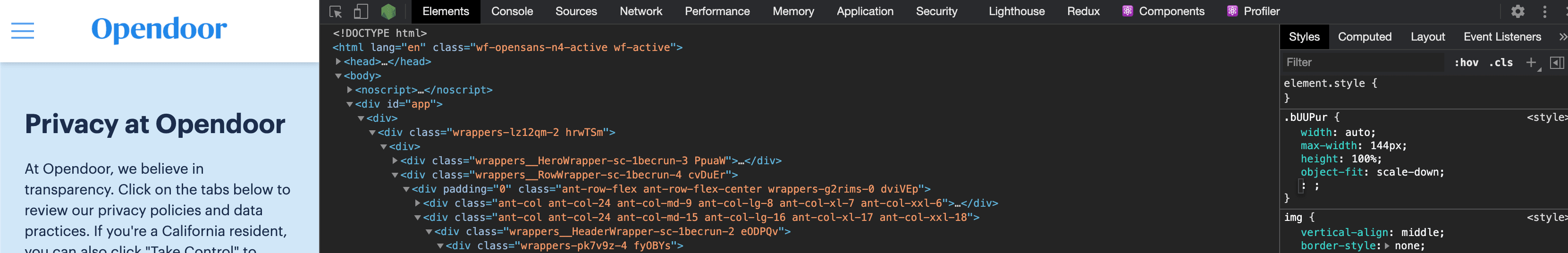Image resolution: width=1568 pixels, height=253 pixels.
Task: Collapse the div id="app" node
Action: (x=350, y=104)
